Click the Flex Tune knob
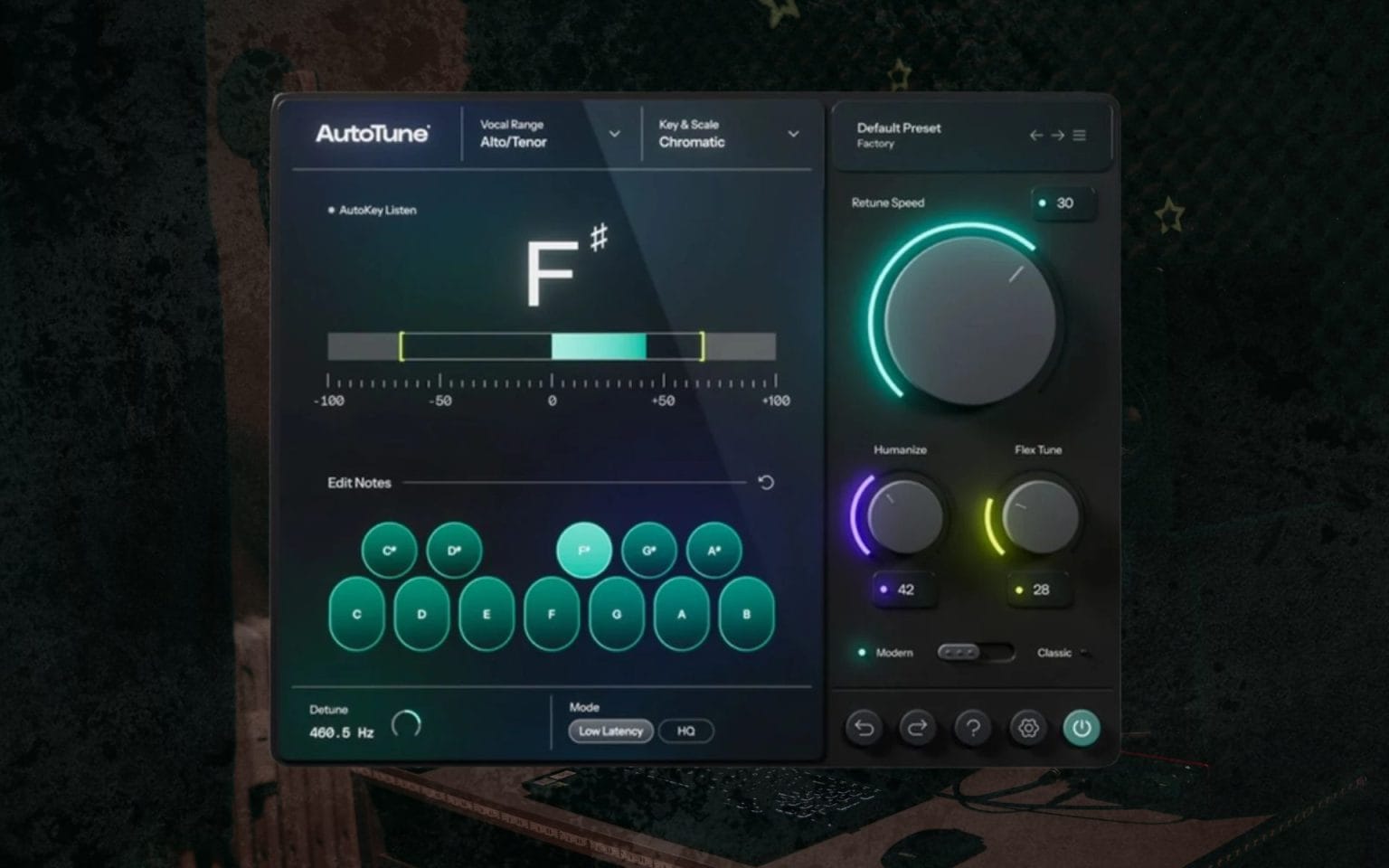Image resolution: width=1389 pixels, height=868 pixels. point(1041,516)
